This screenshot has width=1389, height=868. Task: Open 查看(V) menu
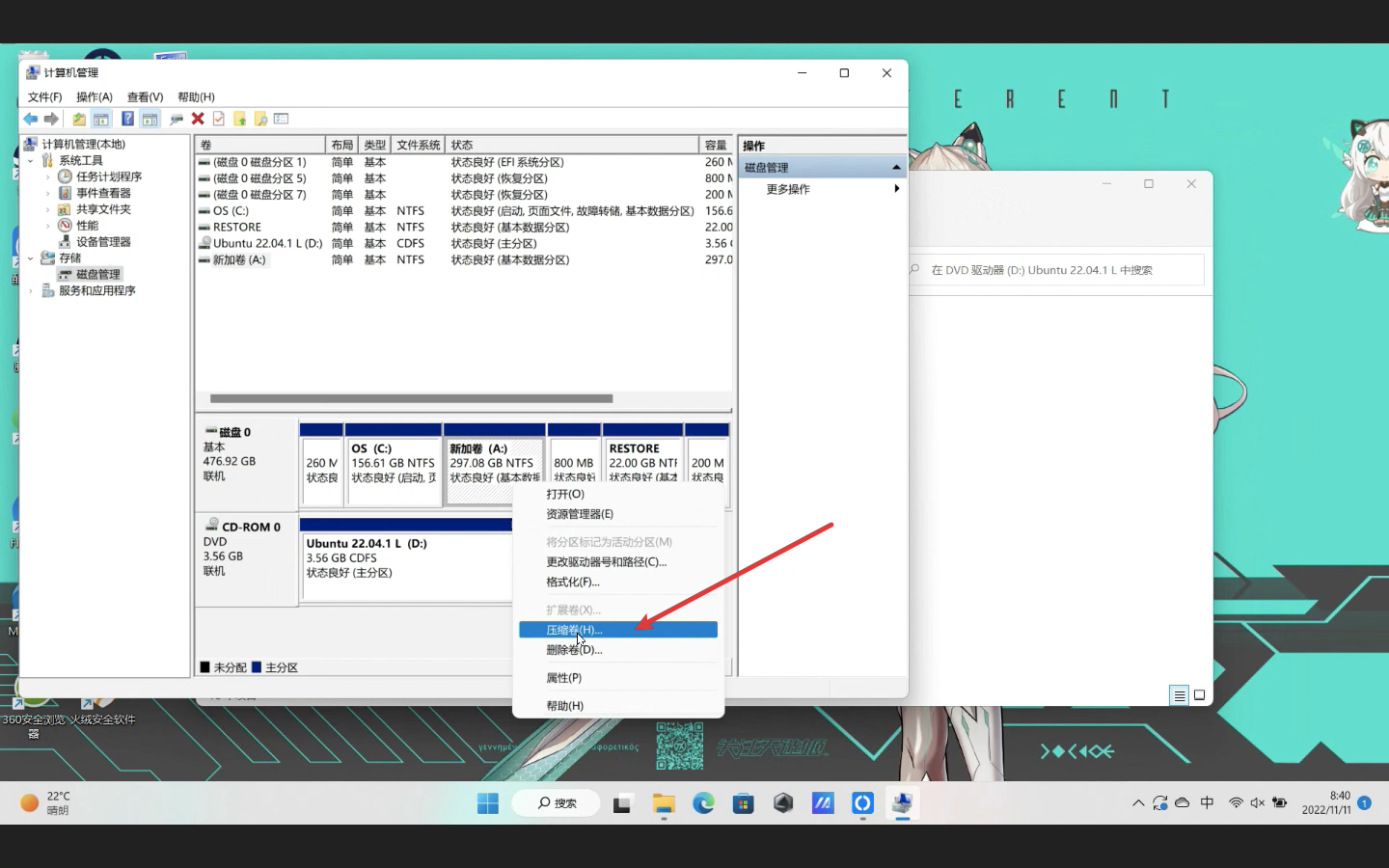[145, 97]
